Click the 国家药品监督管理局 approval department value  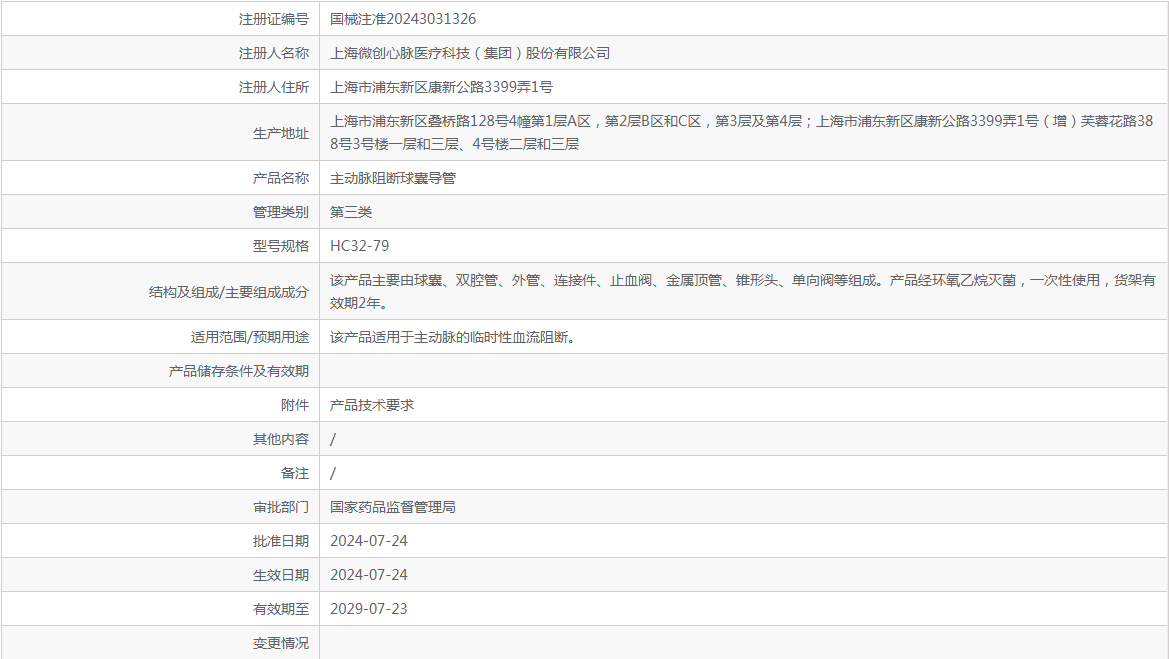pos(393,507)
